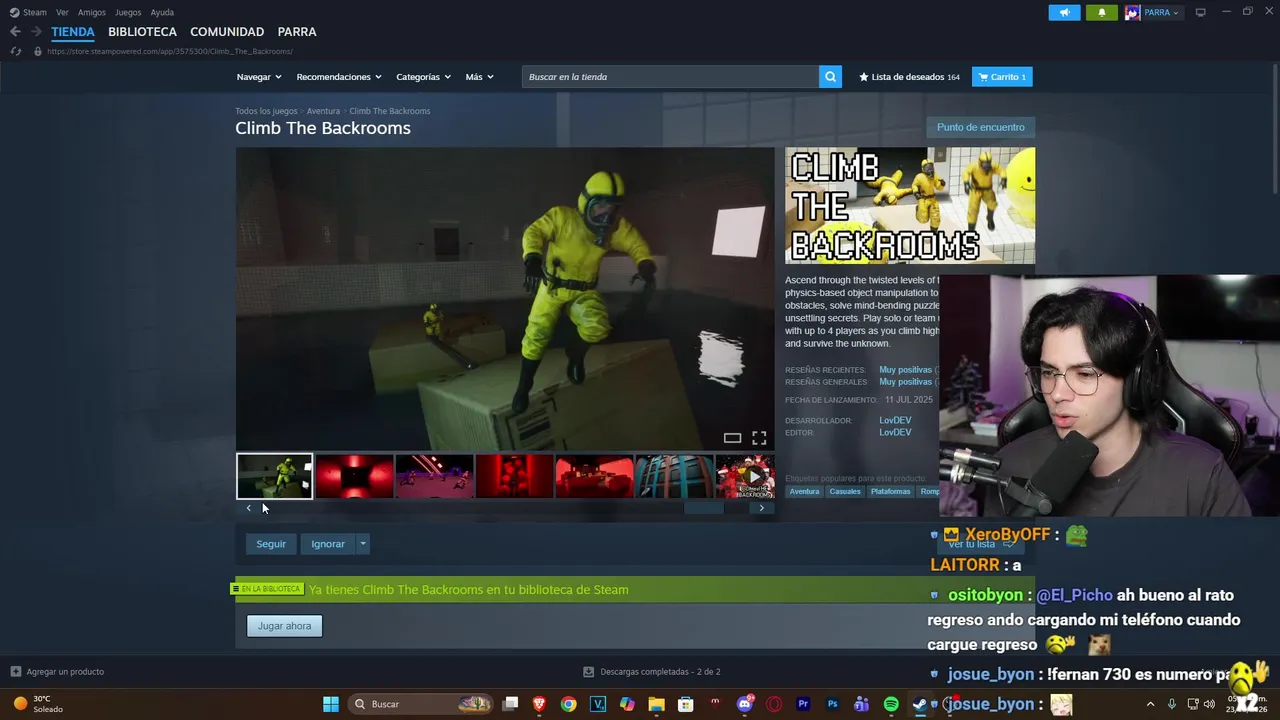Open Brave browser from taskbar
The height and width of the screenshot is (720, 1280).
point(539,704)
